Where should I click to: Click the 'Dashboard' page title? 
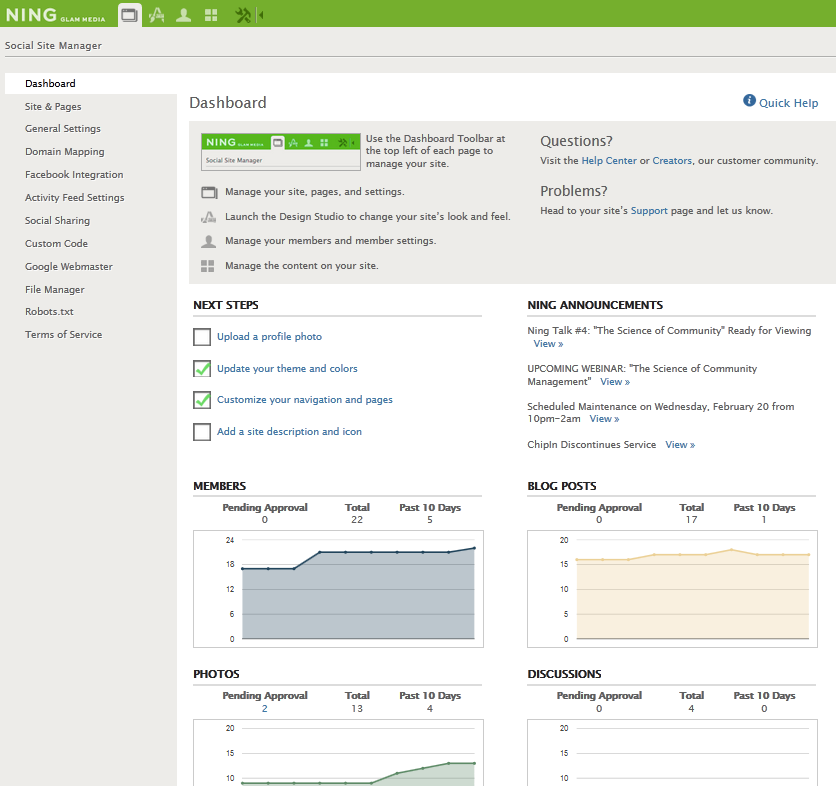click(228, 102)
